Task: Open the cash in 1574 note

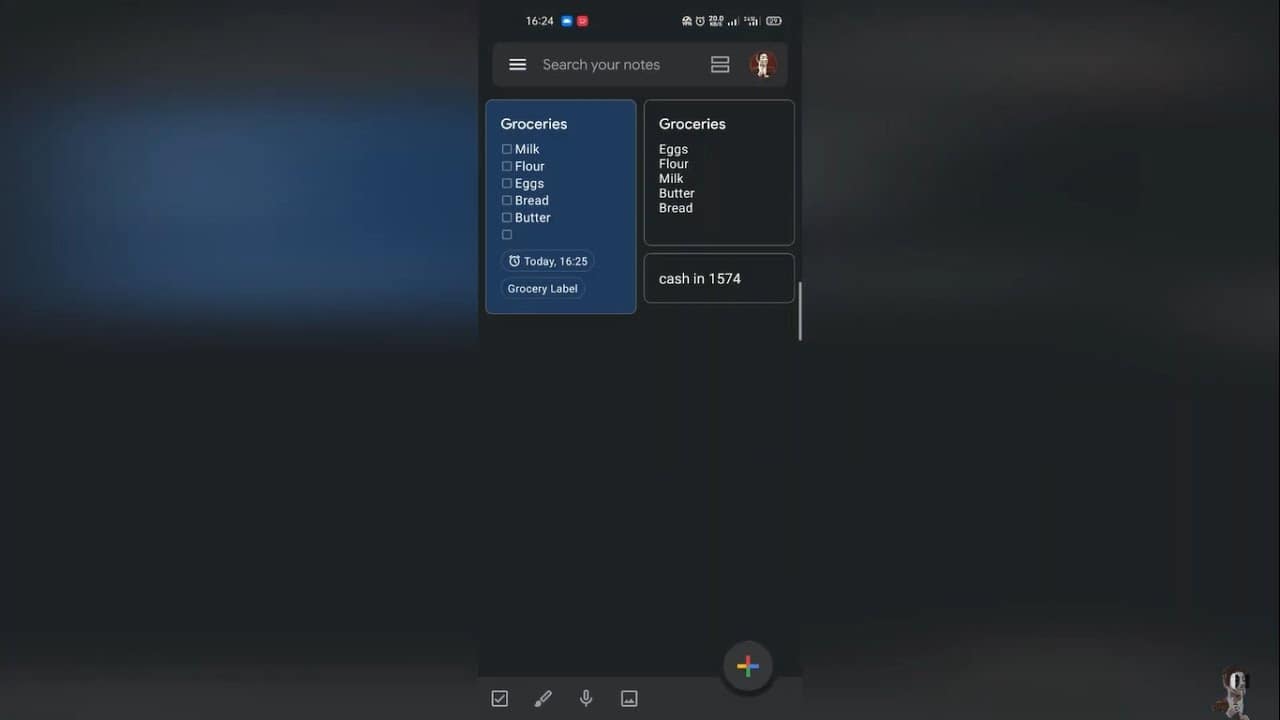Action: tap(719, 278)
